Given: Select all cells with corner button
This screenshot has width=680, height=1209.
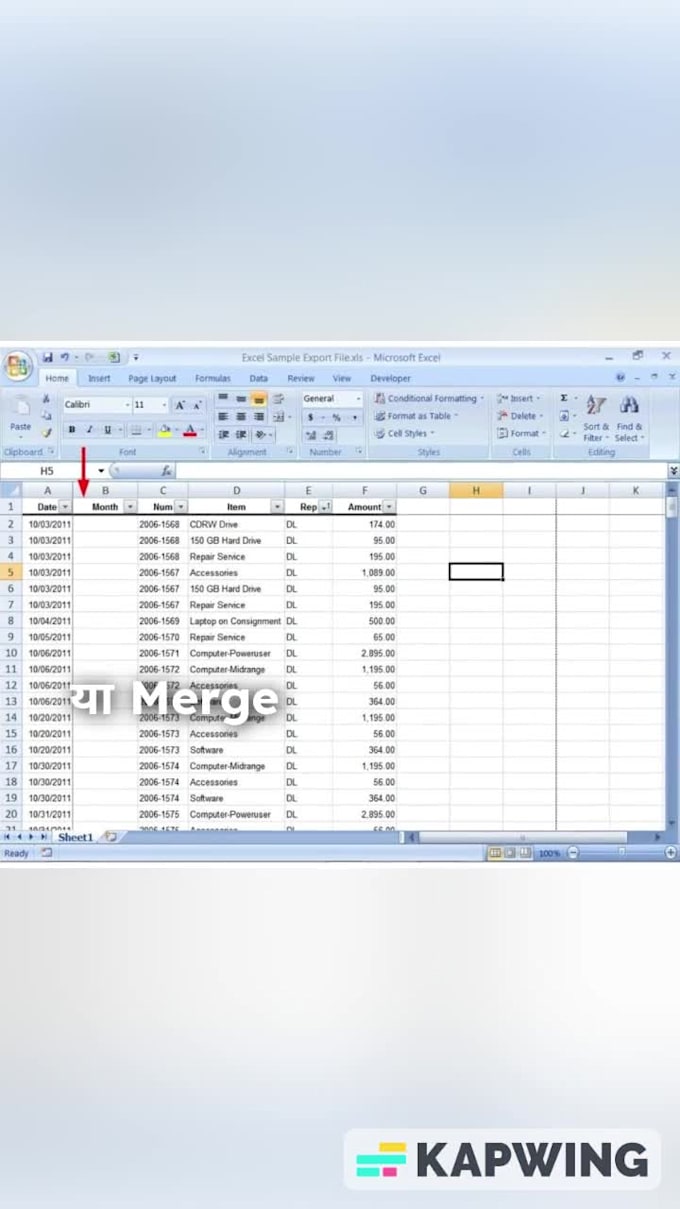Looking at the screenshot, I should tap(10, 490).
